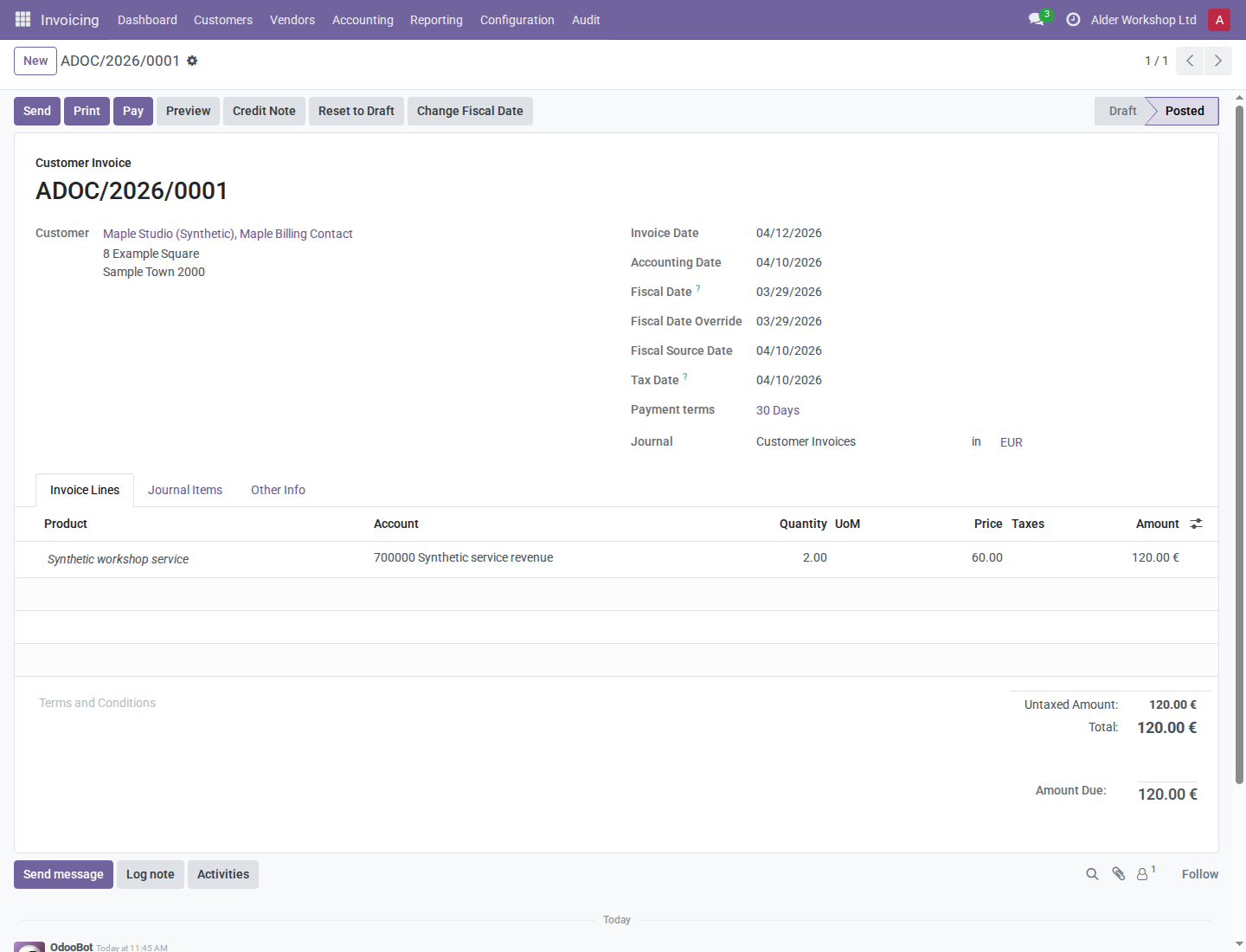Open the apps grid menu icon
The width and height of the screenshot is (1246, 952).
(x=22, y=19)
